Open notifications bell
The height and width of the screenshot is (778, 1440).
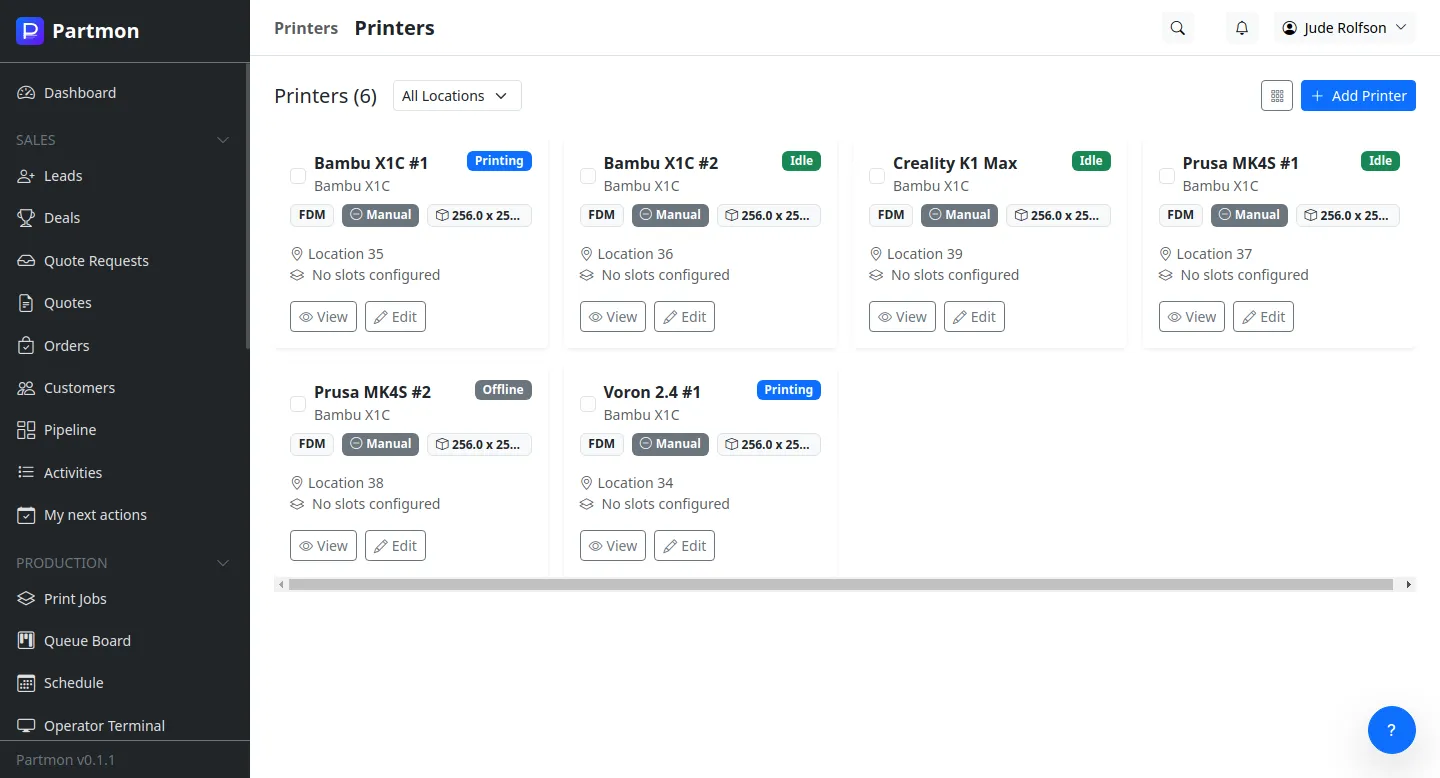[1242, 28]
